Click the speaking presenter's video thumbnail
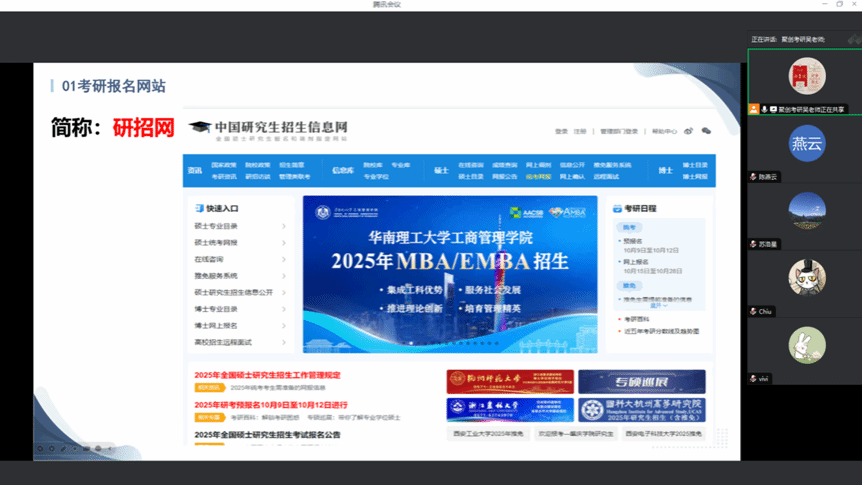The width and height of the screenshot is (862, 485). (x=805, y=76)
